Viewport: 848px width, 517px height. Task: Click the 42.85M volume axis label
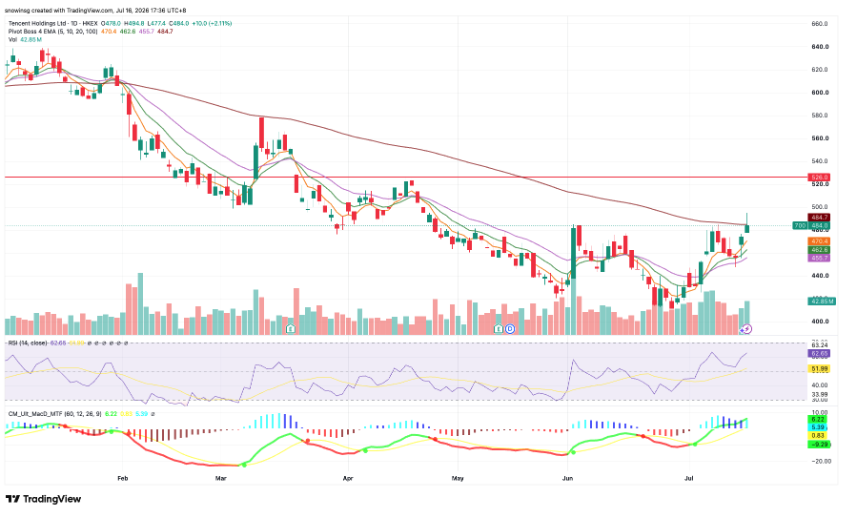coord(822,301)
